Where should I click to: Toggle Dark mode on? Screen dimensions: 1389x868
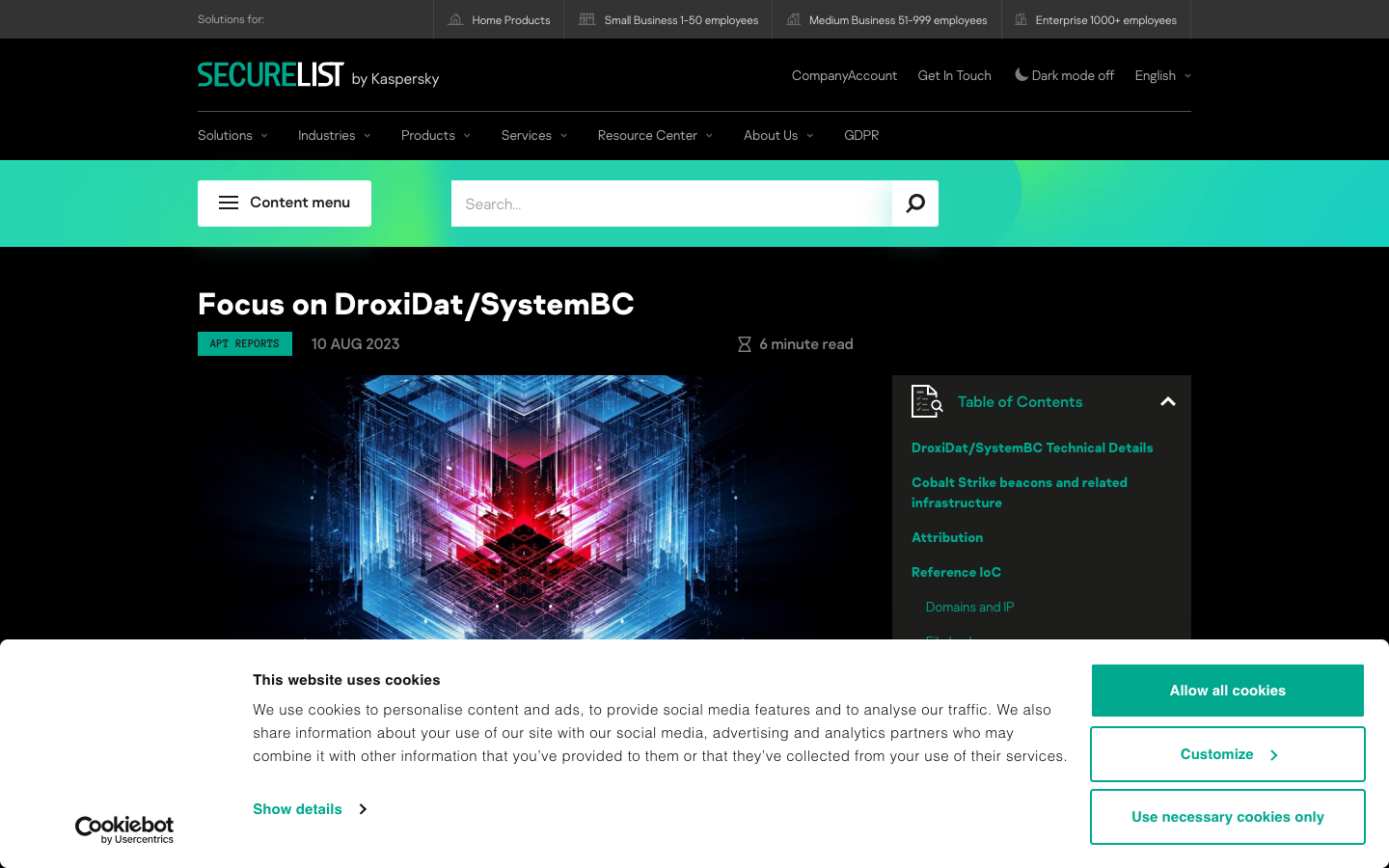pyautogui.click(x=1064, y=75)
